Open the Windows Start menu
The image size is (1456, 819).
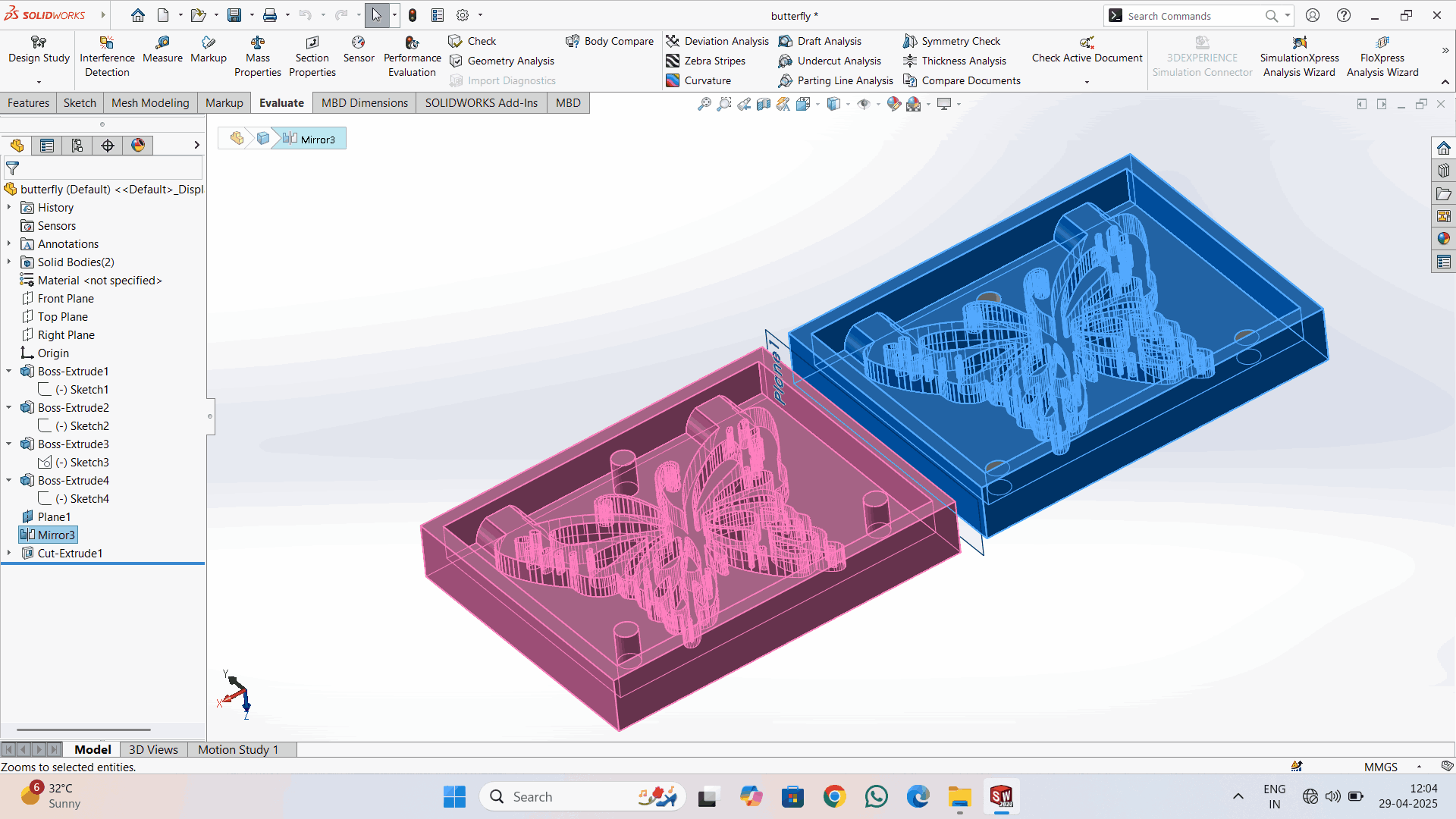pos(454,797)
